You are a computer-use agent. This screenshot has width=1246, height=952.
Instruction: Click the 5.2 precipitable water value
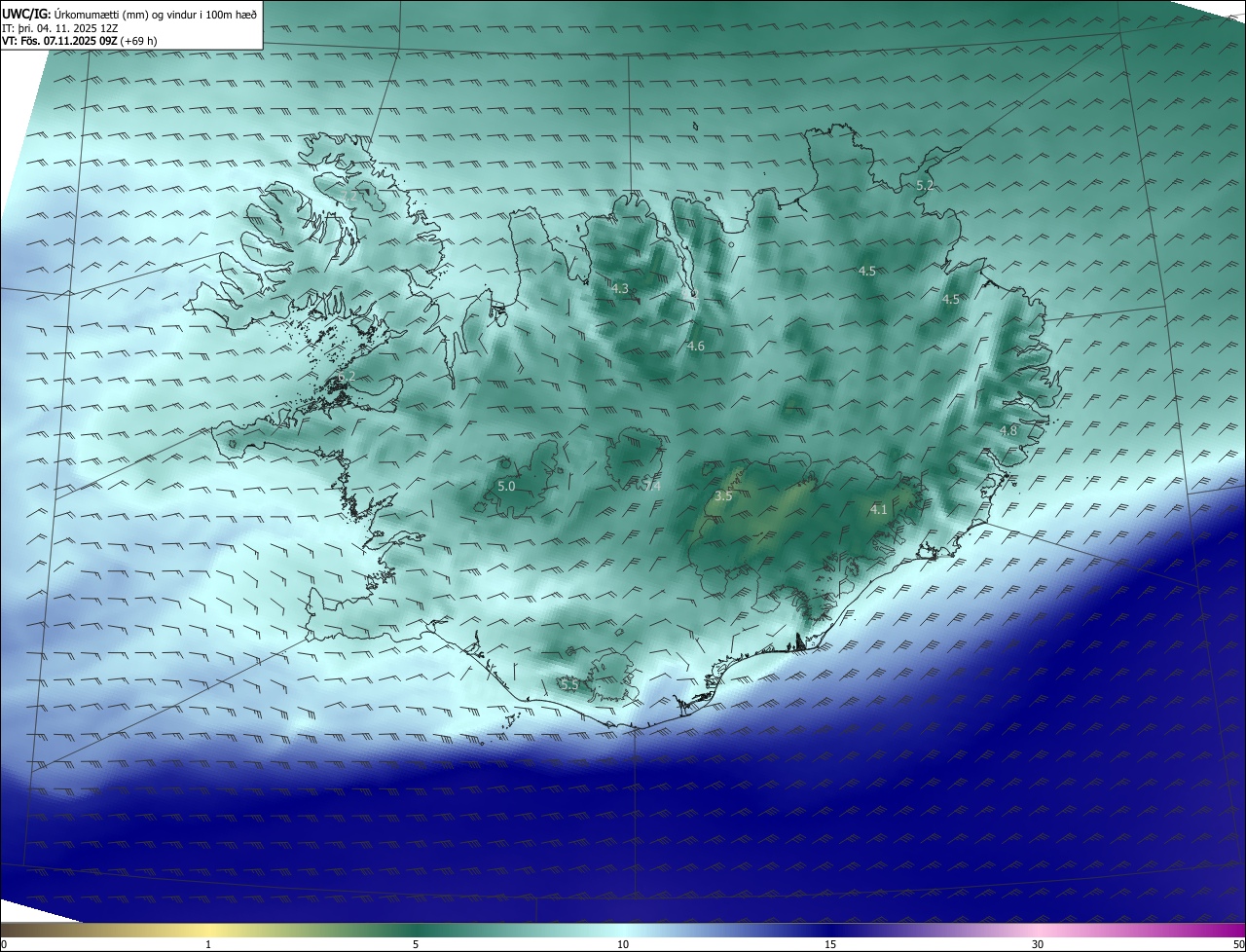(925, 185)
